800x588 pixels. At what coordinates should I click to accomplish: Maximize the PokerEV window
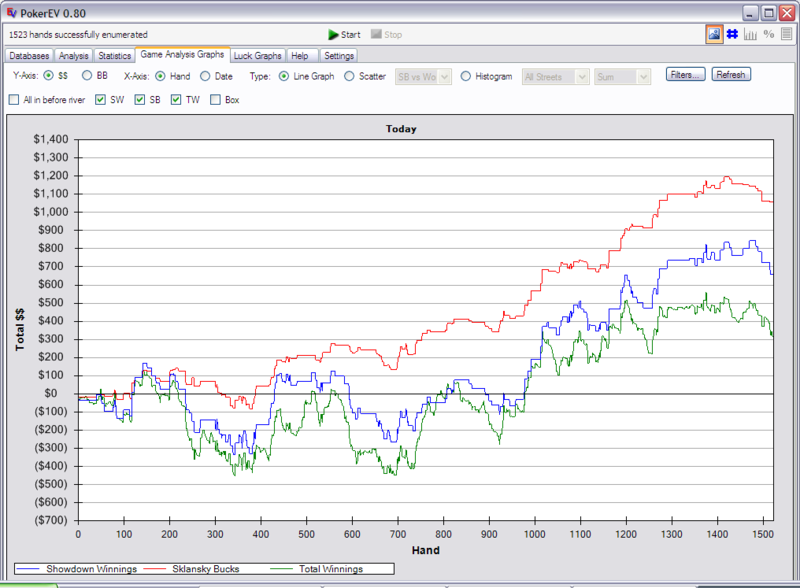click(x=768, y=13)
